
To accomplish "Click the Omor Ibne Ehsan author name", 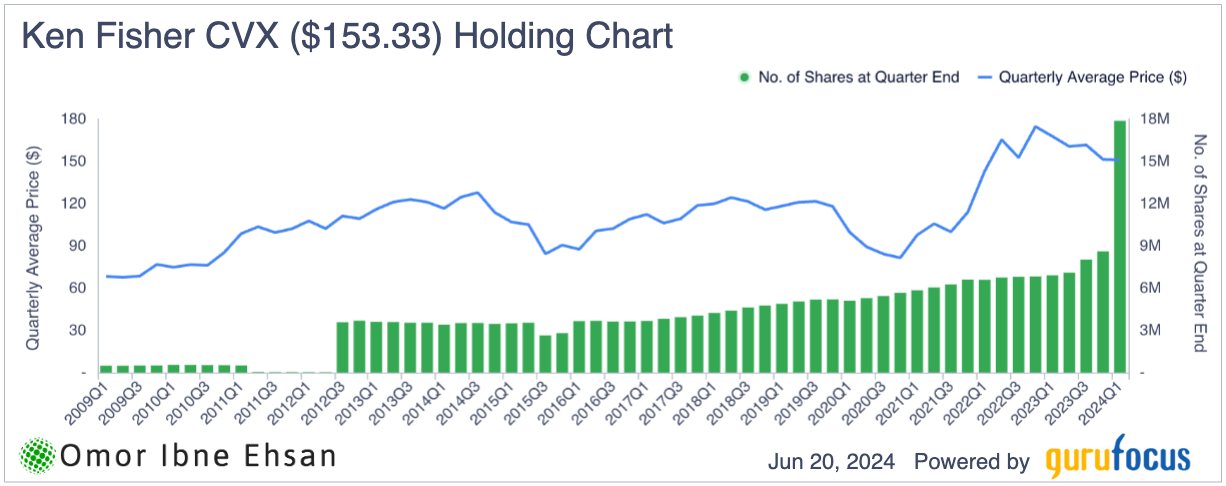I will (198, 457).
